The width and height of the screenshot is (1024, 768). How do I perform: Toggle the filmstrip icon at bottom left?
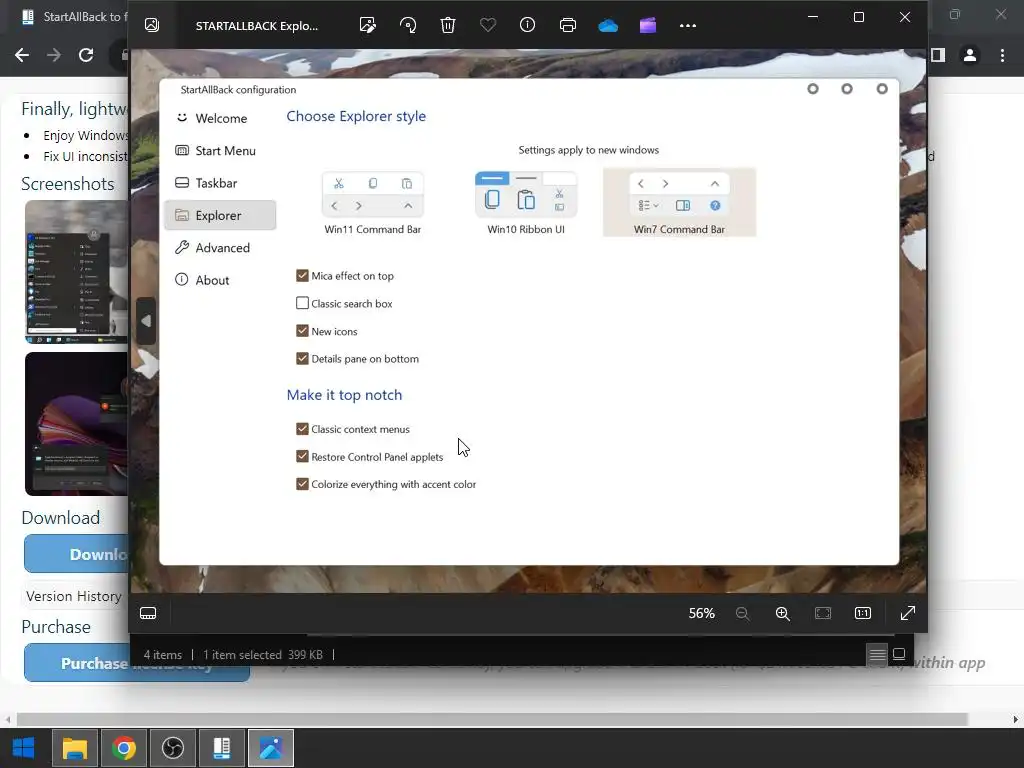pyautogui.click(x=148, y=613)
